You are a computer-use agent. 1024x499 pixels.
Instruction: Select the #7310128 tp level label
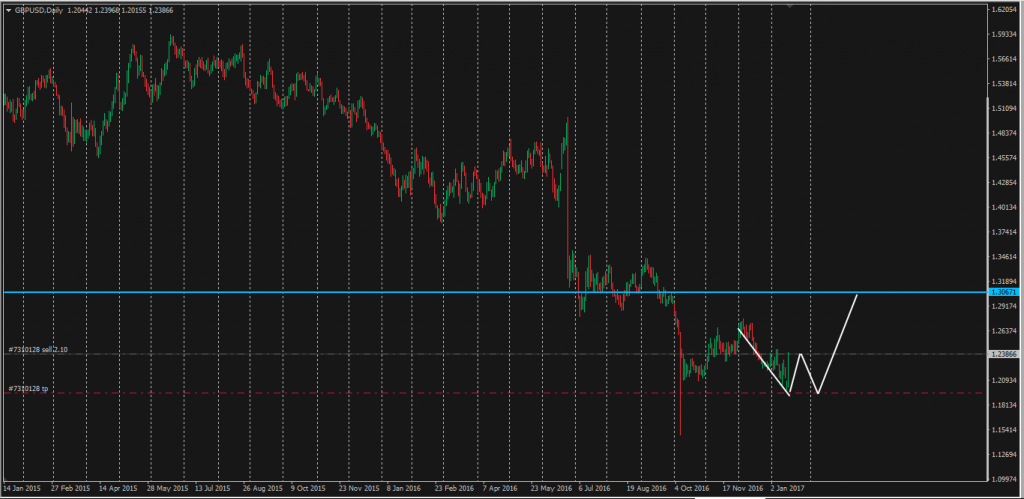click(28, 388)
